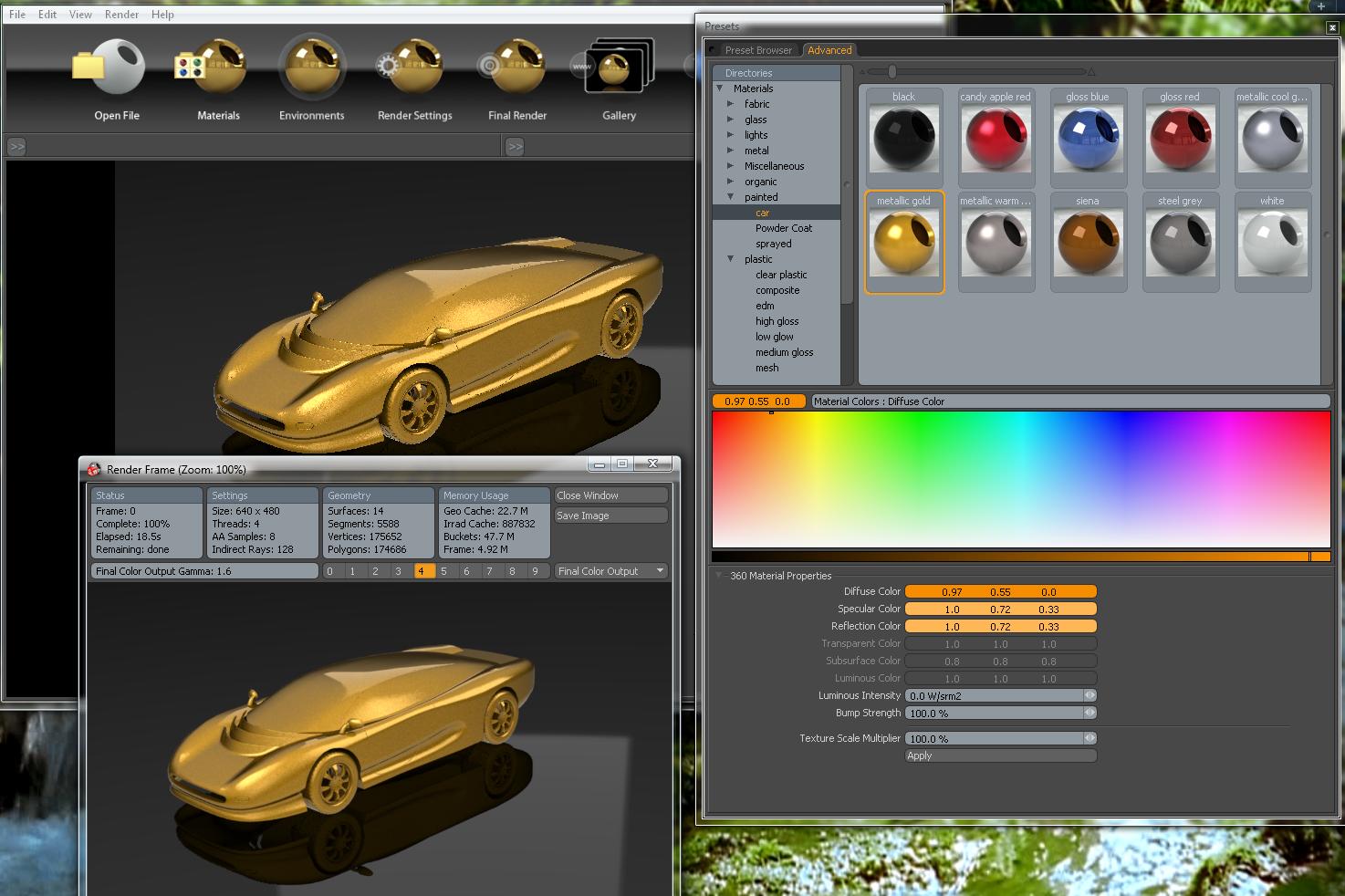The image size is (1345, 896).
Task: Open the File menu
Action: tap(17, 15)
